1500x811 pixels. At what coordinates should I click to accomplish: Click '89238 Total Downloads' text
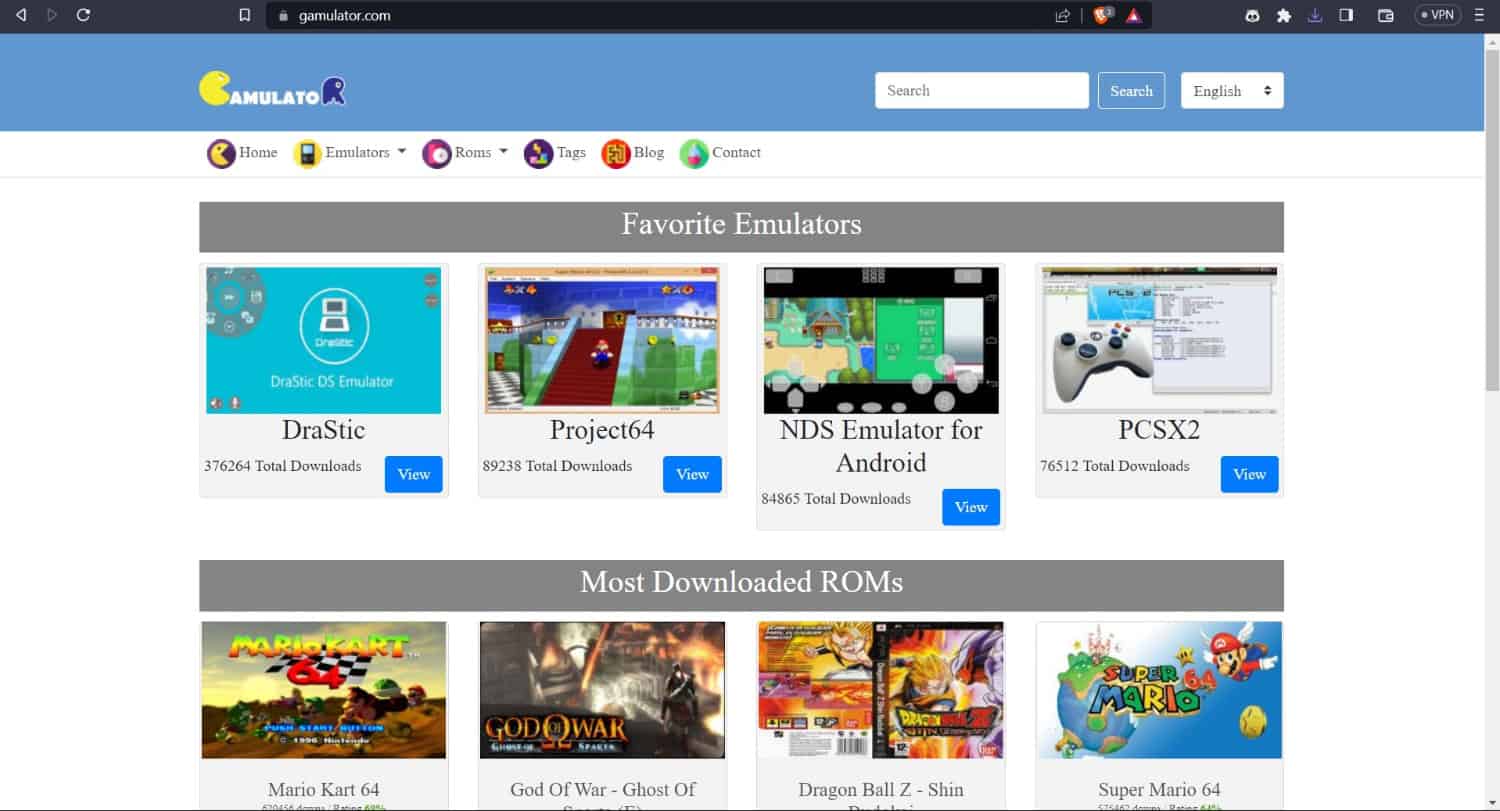click(557, 466)
